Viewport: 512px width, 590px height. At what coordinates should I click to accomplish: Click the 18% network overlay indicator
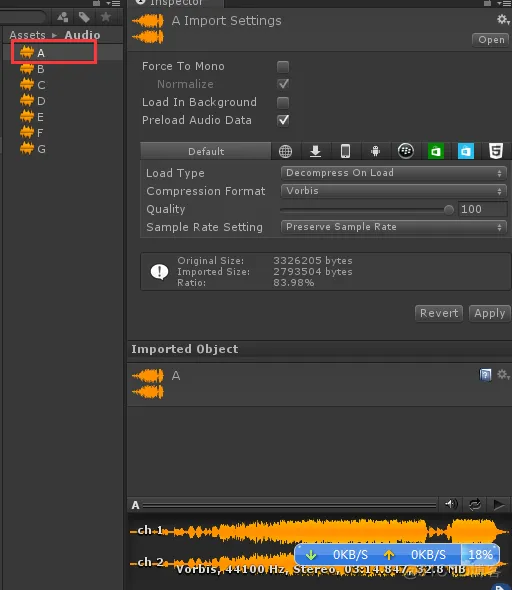(480, 555)
